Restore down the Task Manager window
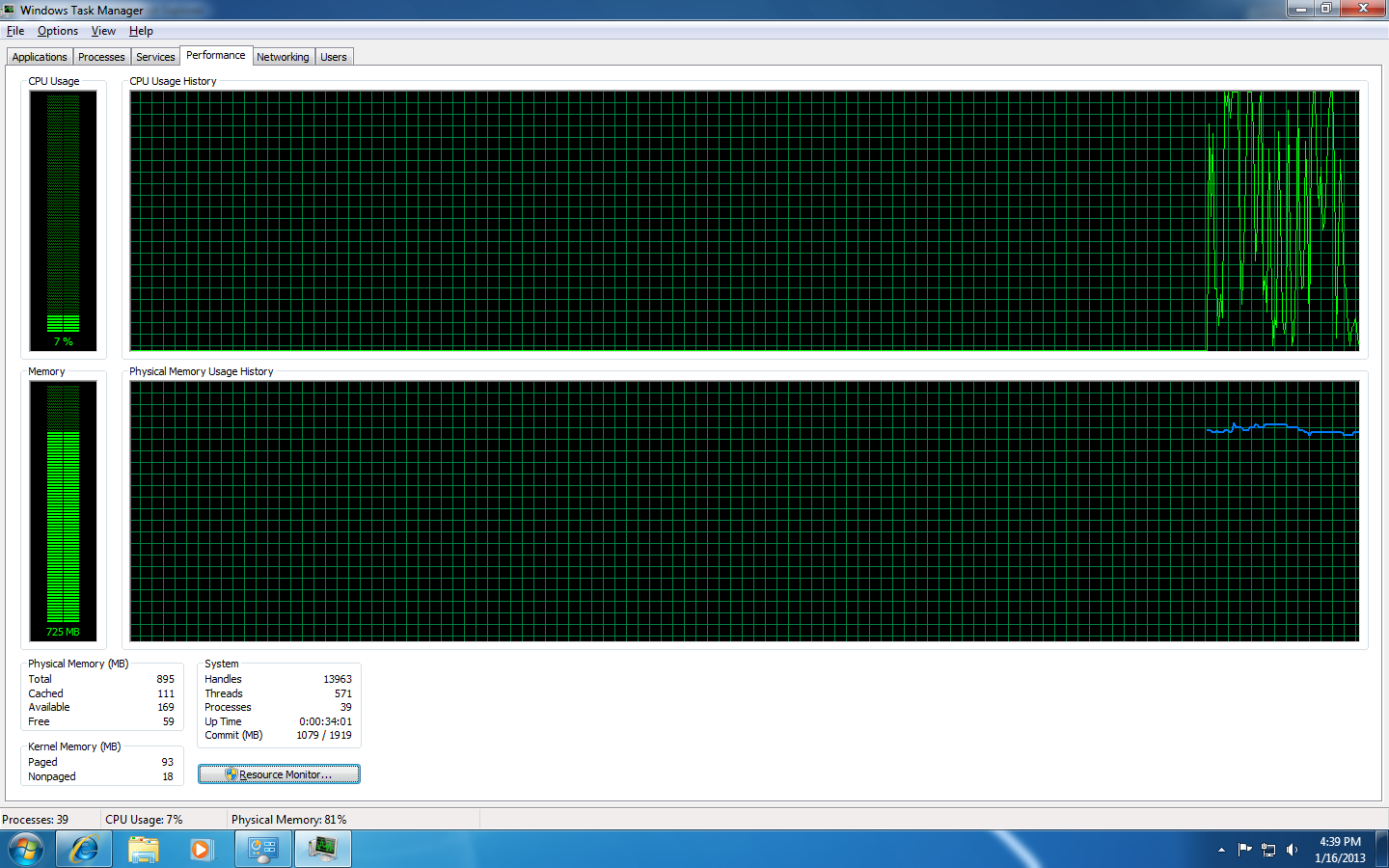1389x868 pixels. point(1326,9)
